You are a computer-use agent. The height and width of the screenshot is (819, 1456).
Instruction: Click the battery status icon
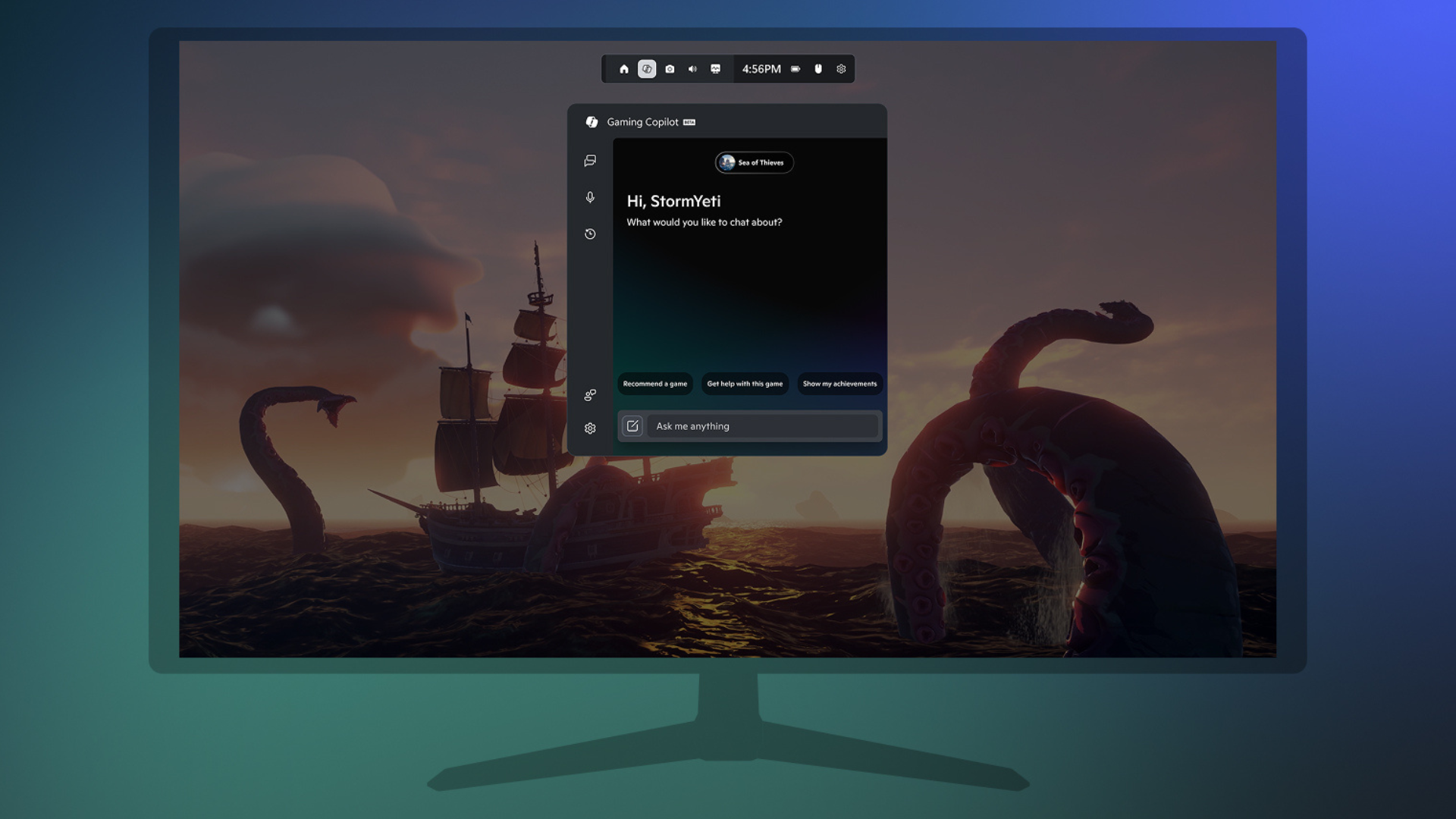tap(795, 68)
